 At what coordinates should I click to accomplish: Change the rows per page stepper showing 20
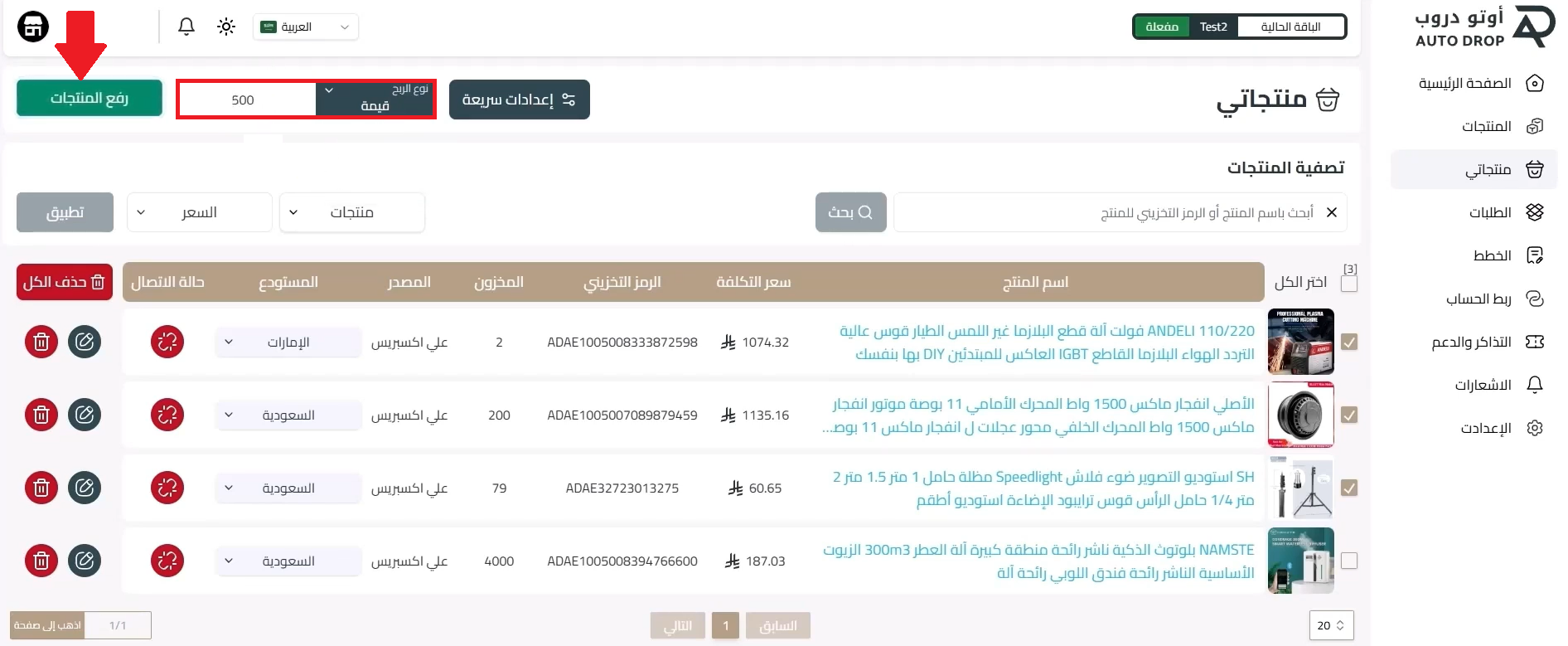[x=1331, y=625]
